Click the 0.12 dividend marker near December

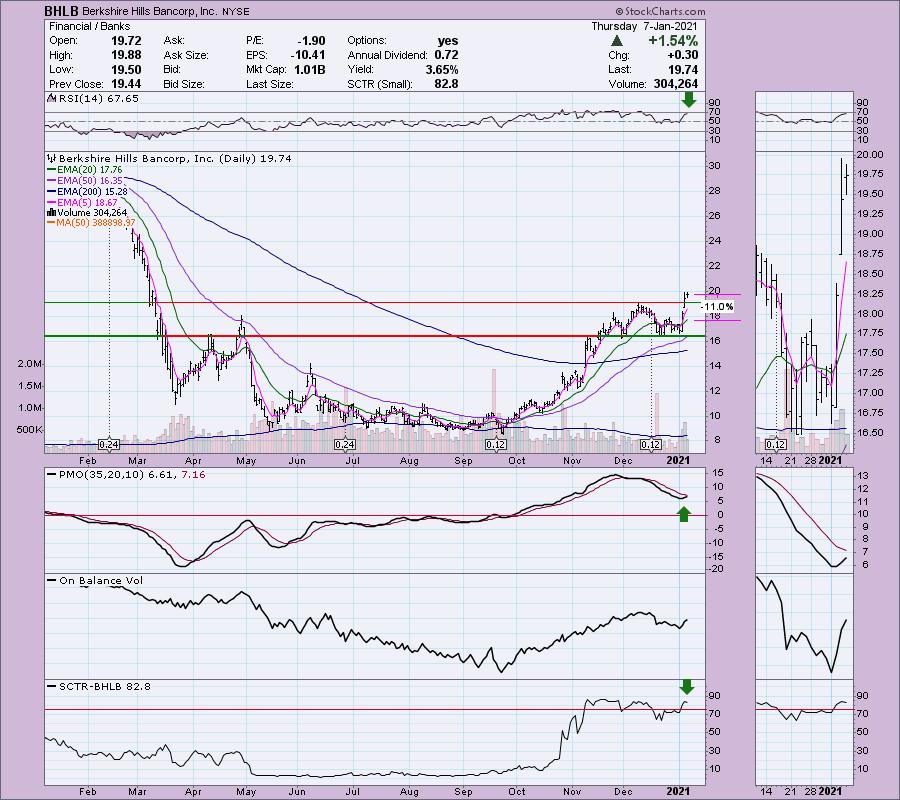point(651,445)
